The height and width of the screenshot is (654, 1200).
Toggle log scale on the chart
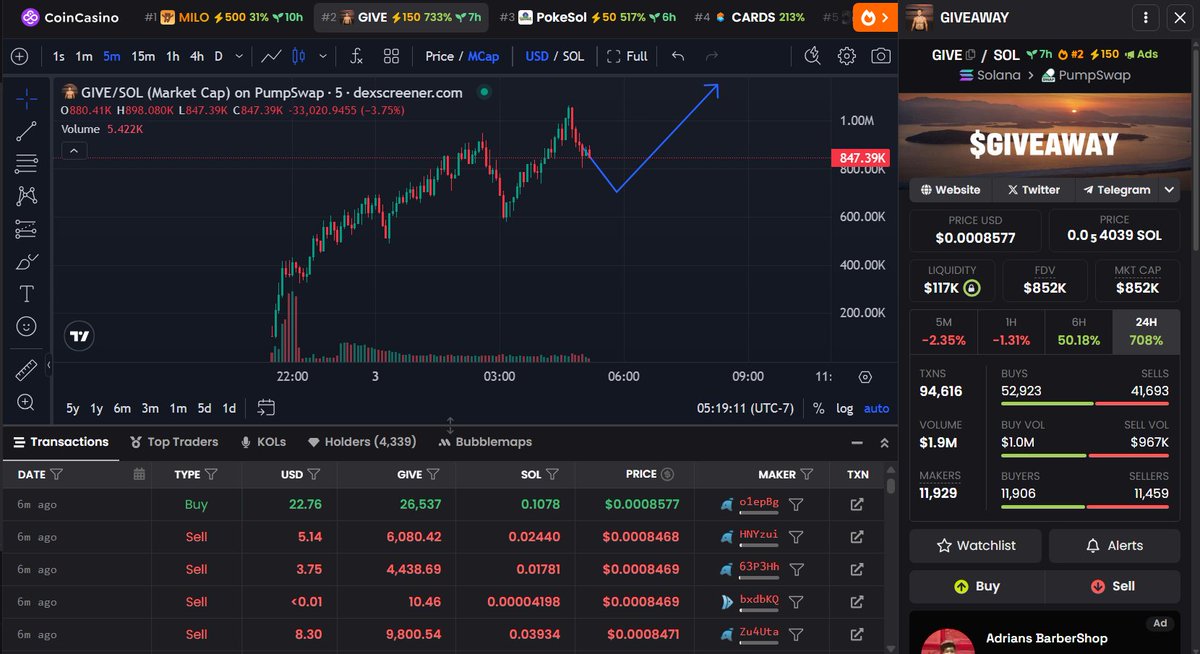click(845, 408)
